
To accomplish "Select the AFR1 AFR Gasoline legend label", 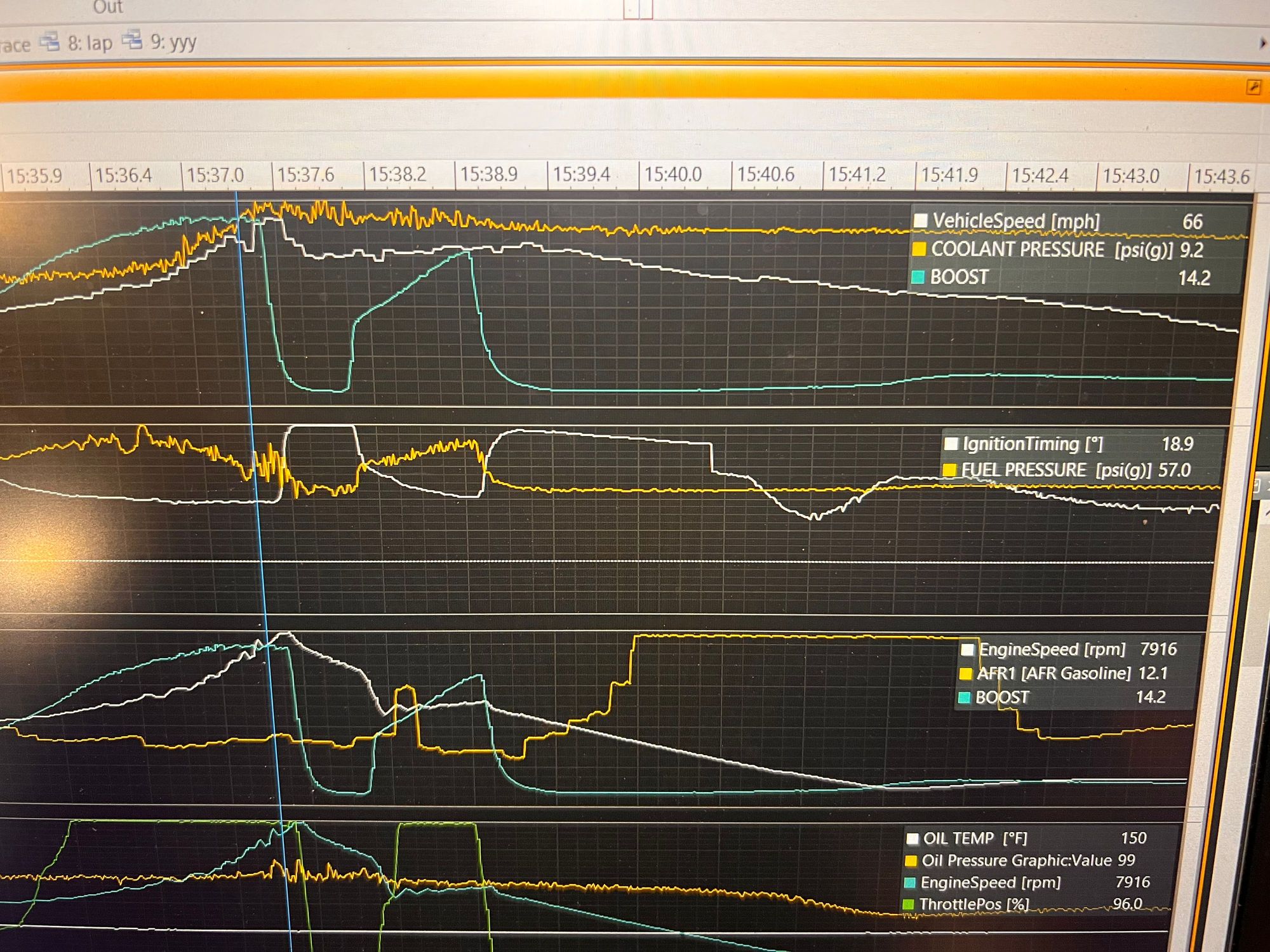I will click(1053, 673).
